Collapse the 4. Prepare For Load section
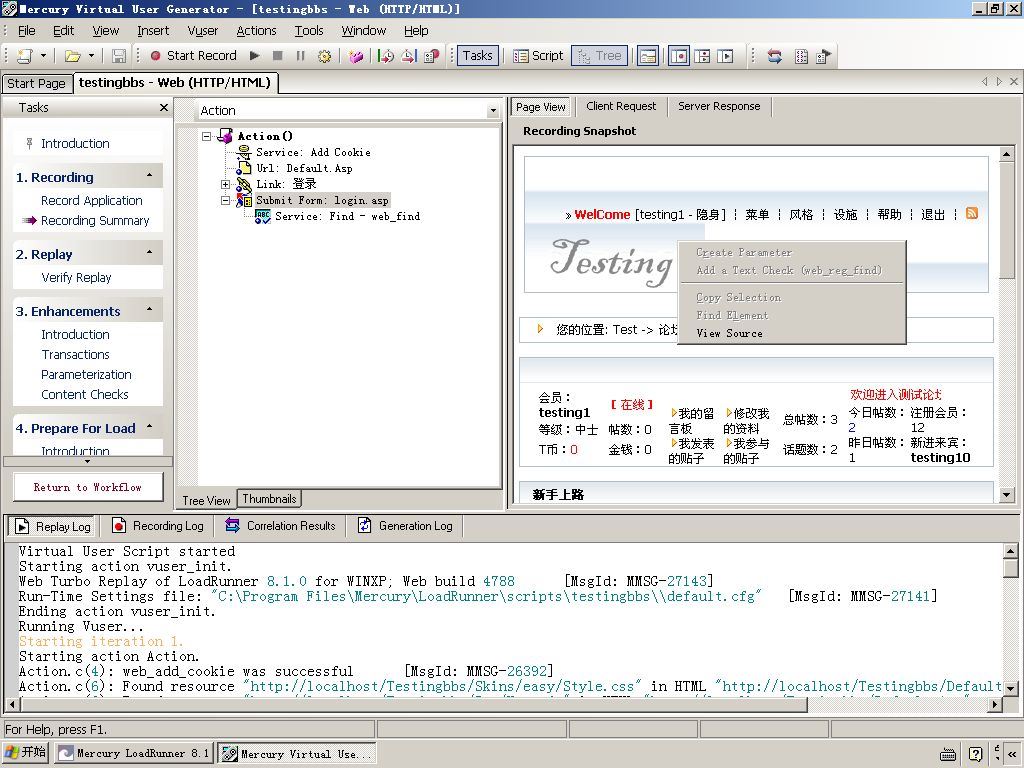This screenshot has width=1024, height=768. coord(150,426)
